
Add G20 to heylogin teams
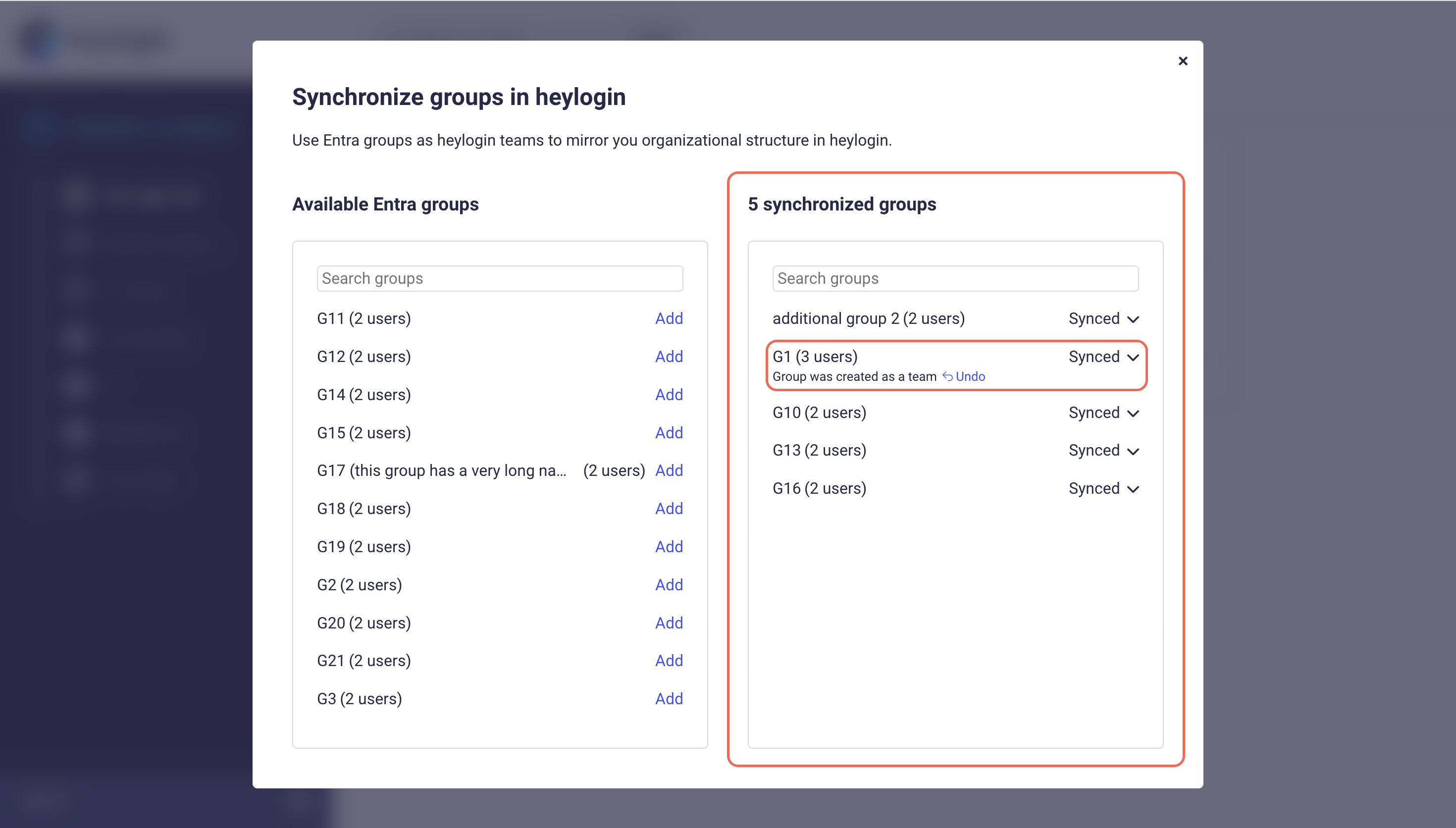[669, 622]
